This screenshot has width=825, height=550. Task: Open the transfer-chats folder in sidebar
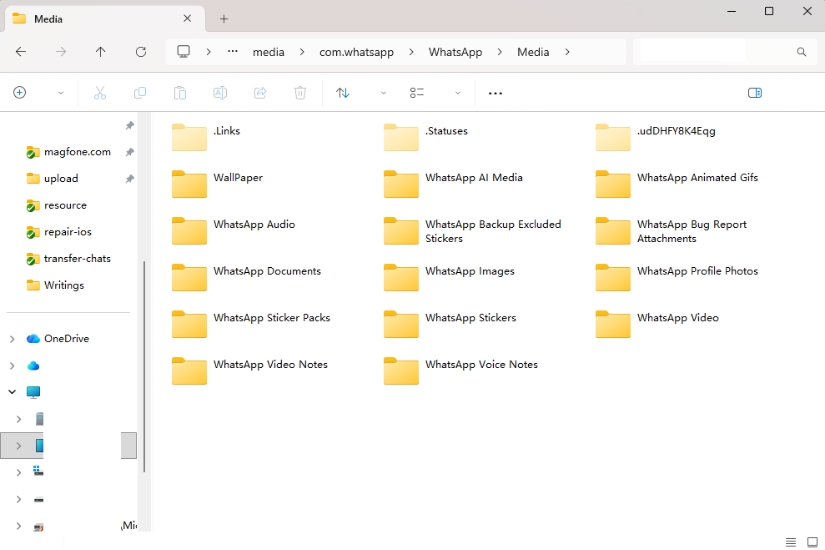point(77,258)
